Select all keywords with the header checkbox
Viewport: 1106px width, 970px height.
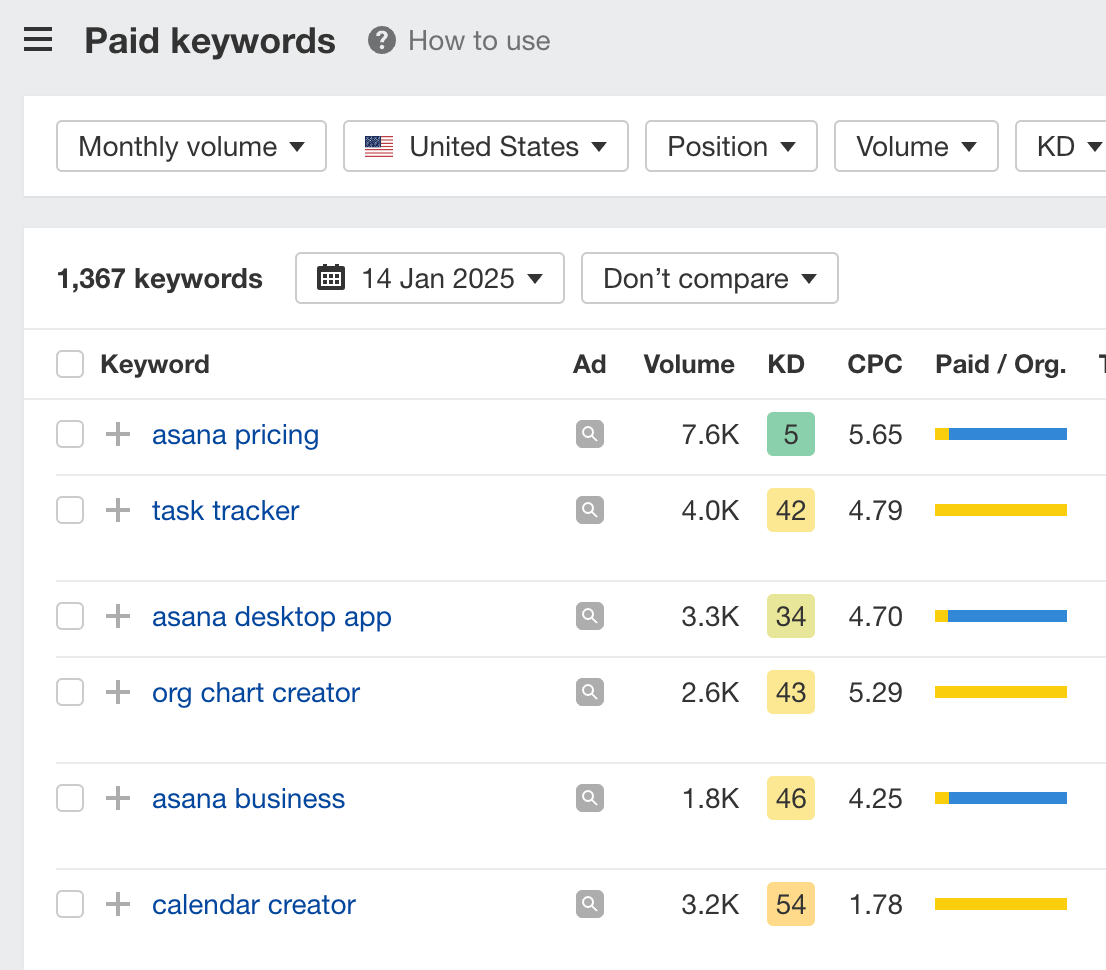(69, 364)
